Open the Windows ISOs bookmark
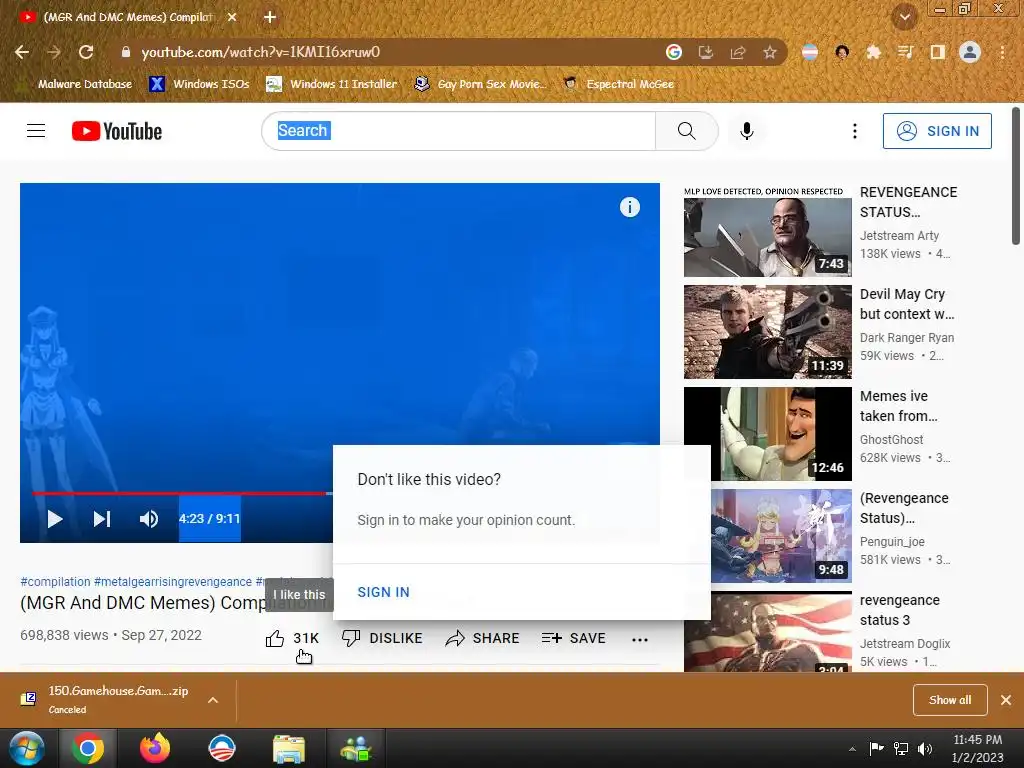Viewport: 1024px width, 768px height. 200,84
